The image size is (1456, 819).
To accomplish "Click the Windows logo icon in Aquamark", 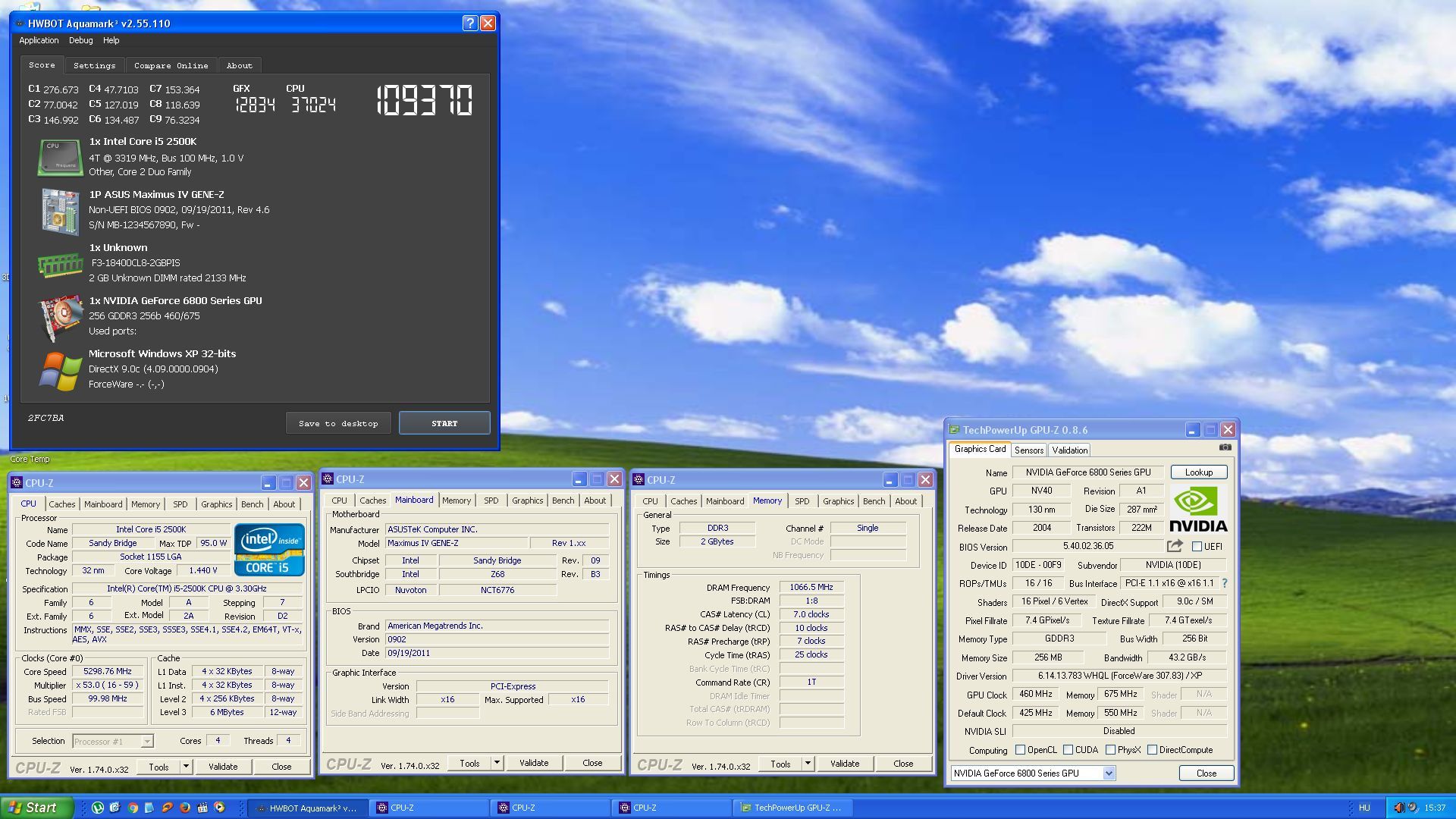I will click(x=61, y=372).
